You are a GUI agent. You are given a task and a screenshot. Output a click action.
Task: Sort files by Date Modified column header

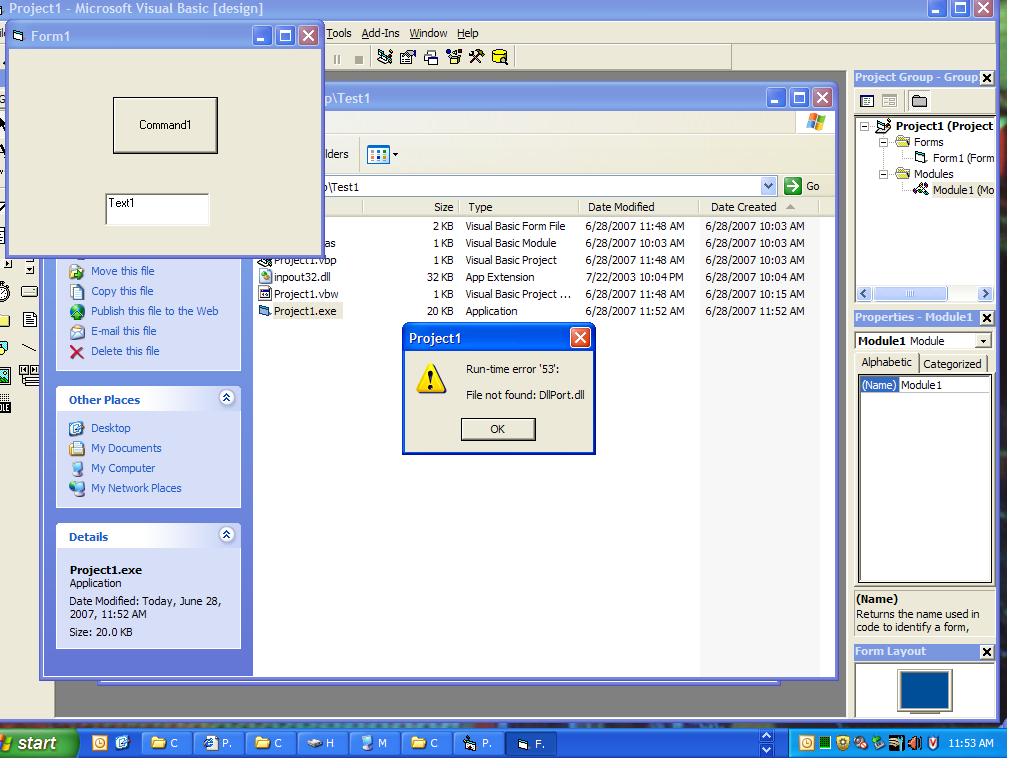tap(639, 207)
